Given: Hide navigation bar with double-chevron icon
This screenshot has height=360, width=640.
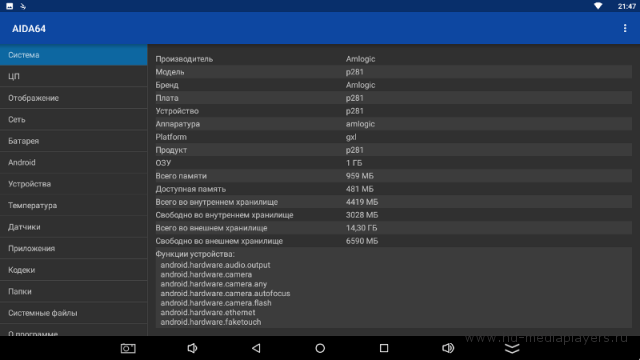Looking at the screenshot, I should (x=512, y=348).
